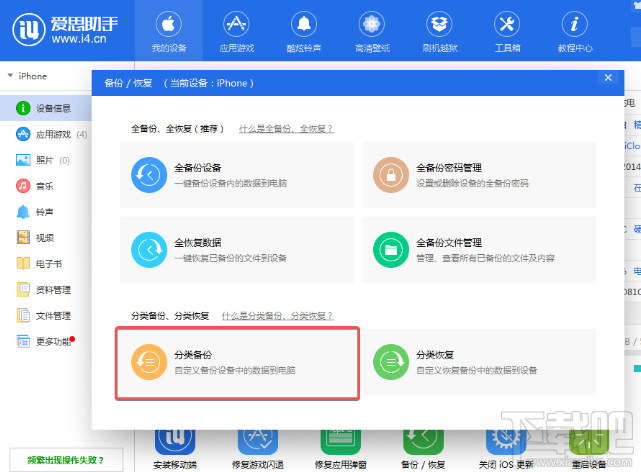Click the 全备份密码管理 lock icon

391,175
